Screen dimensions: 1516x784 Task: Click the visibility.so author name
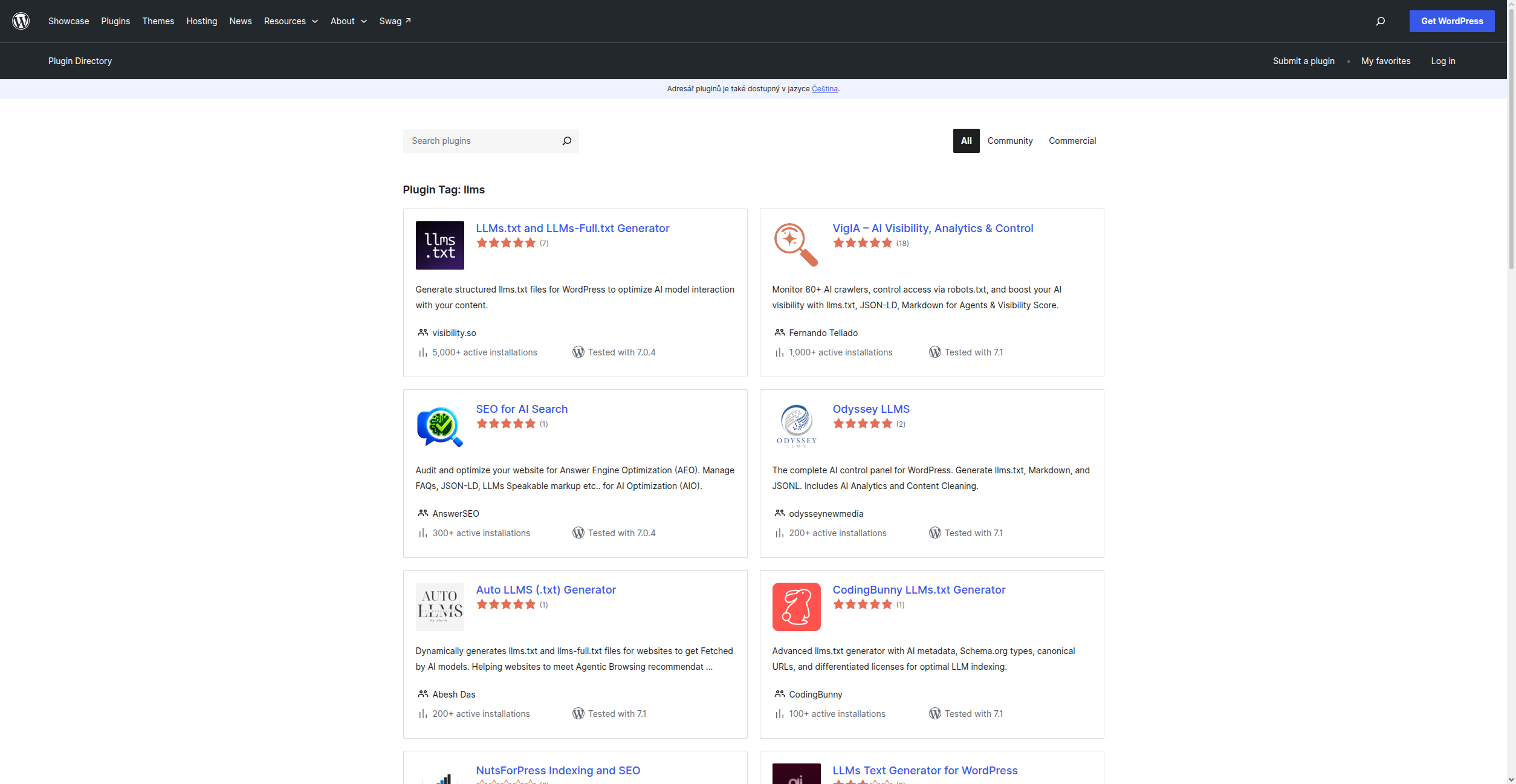coord(454,333)
